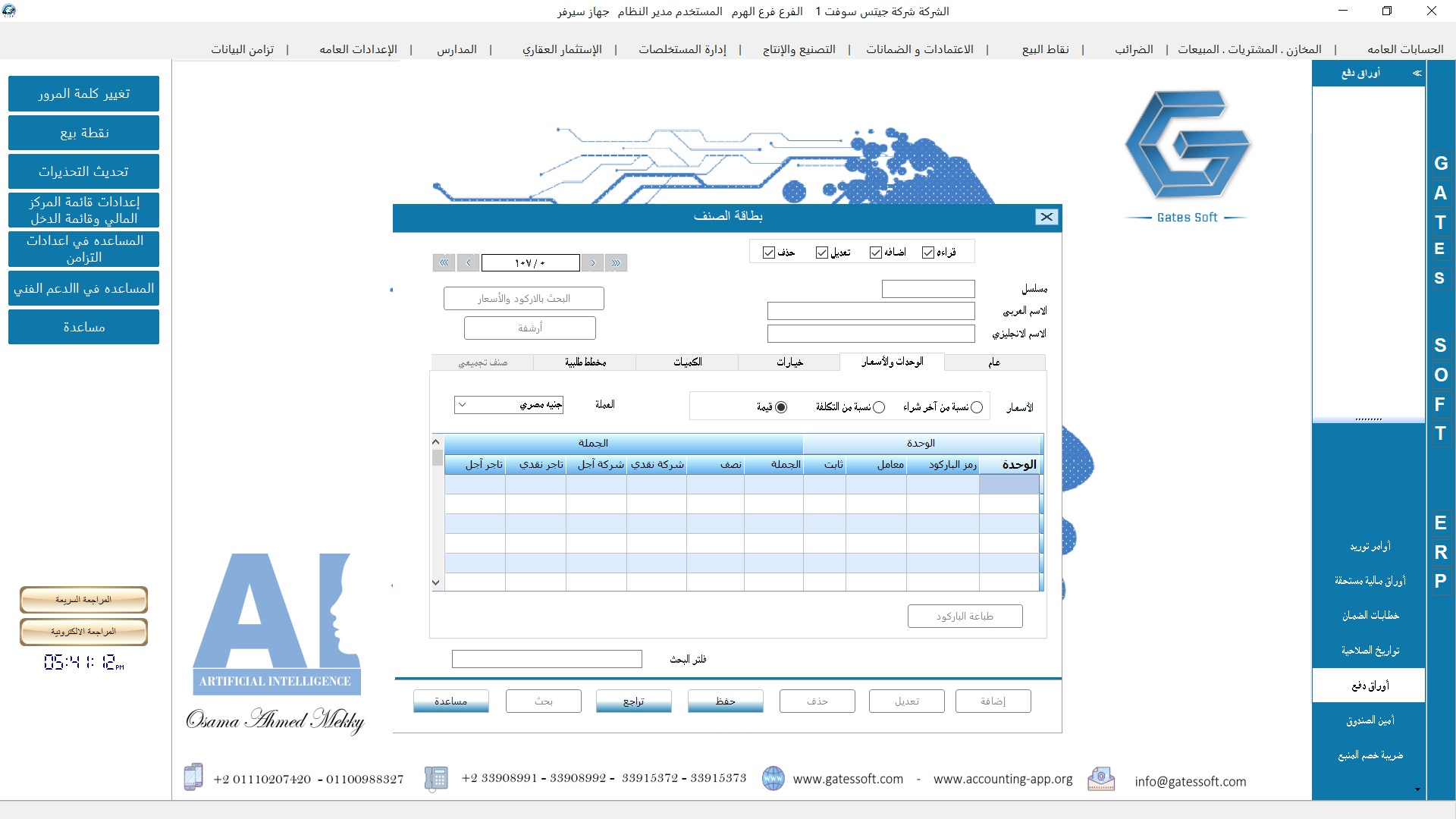Open الاعتمادات و الضمانات menu
This screenshot has height=819, width=1456.
[x=920, y=49]
